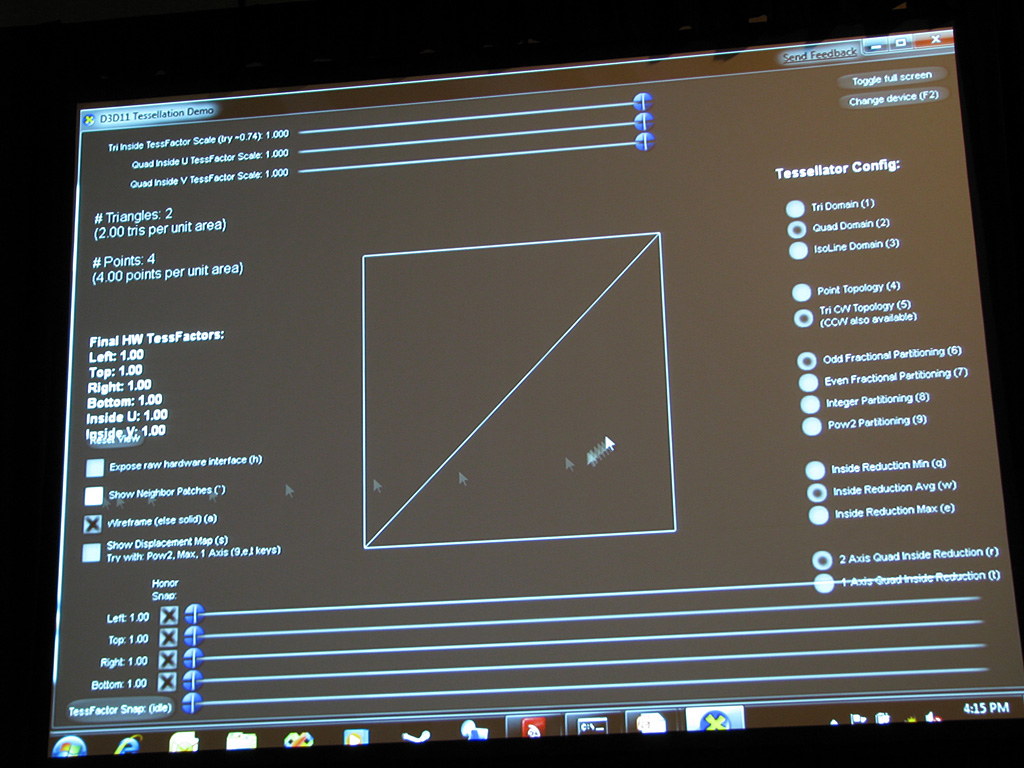Open the Windows Media Player taskbar icon
Image resolution: width=1024 pixels, height=768 pixels.
(x=356, y=738)
